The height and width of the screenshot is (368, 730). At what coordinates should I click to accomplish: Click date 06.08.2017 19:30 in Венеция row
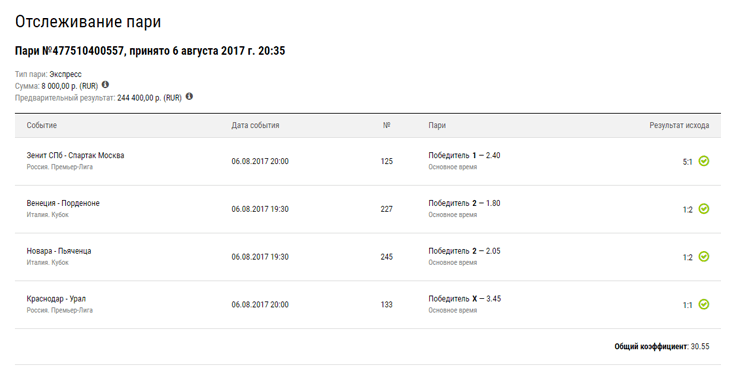pyautogui.click(x=260, y=209)
